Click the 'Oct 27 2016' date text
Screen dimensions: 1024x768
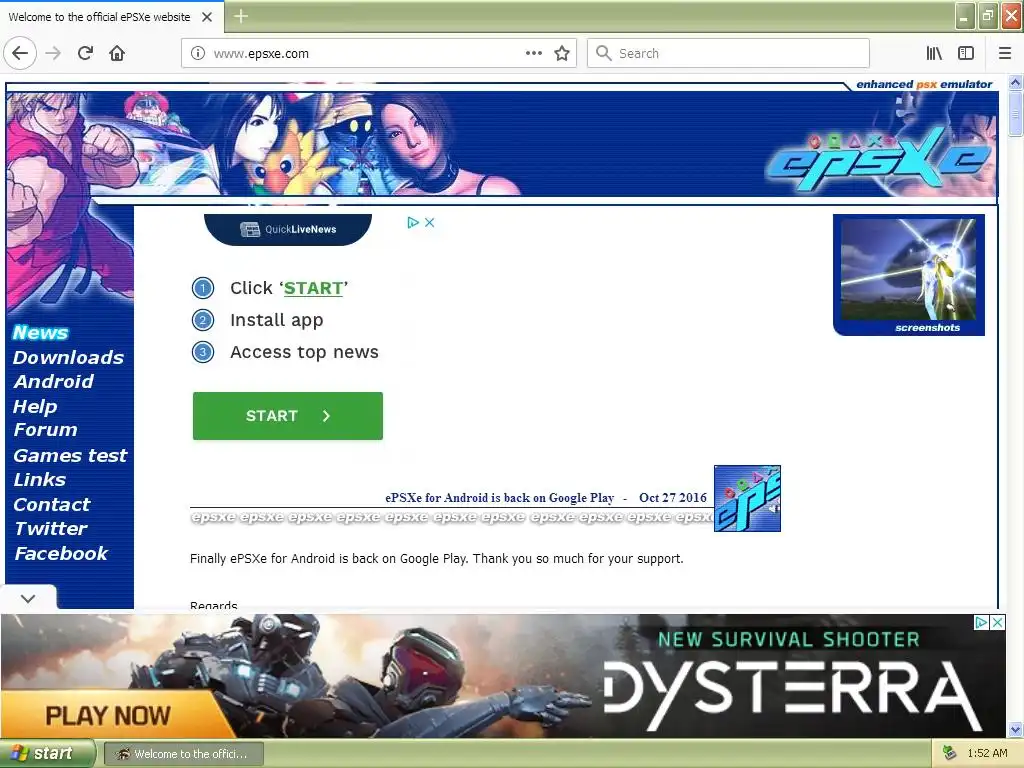coord(673,498)
